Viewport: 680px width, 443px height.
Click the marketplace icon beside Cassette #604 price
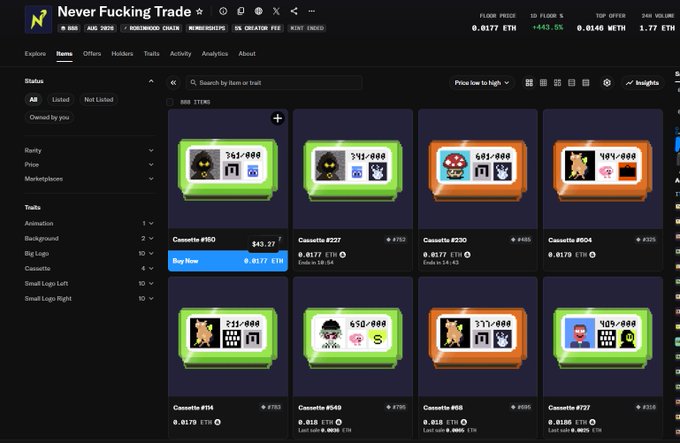coord(592,255)
